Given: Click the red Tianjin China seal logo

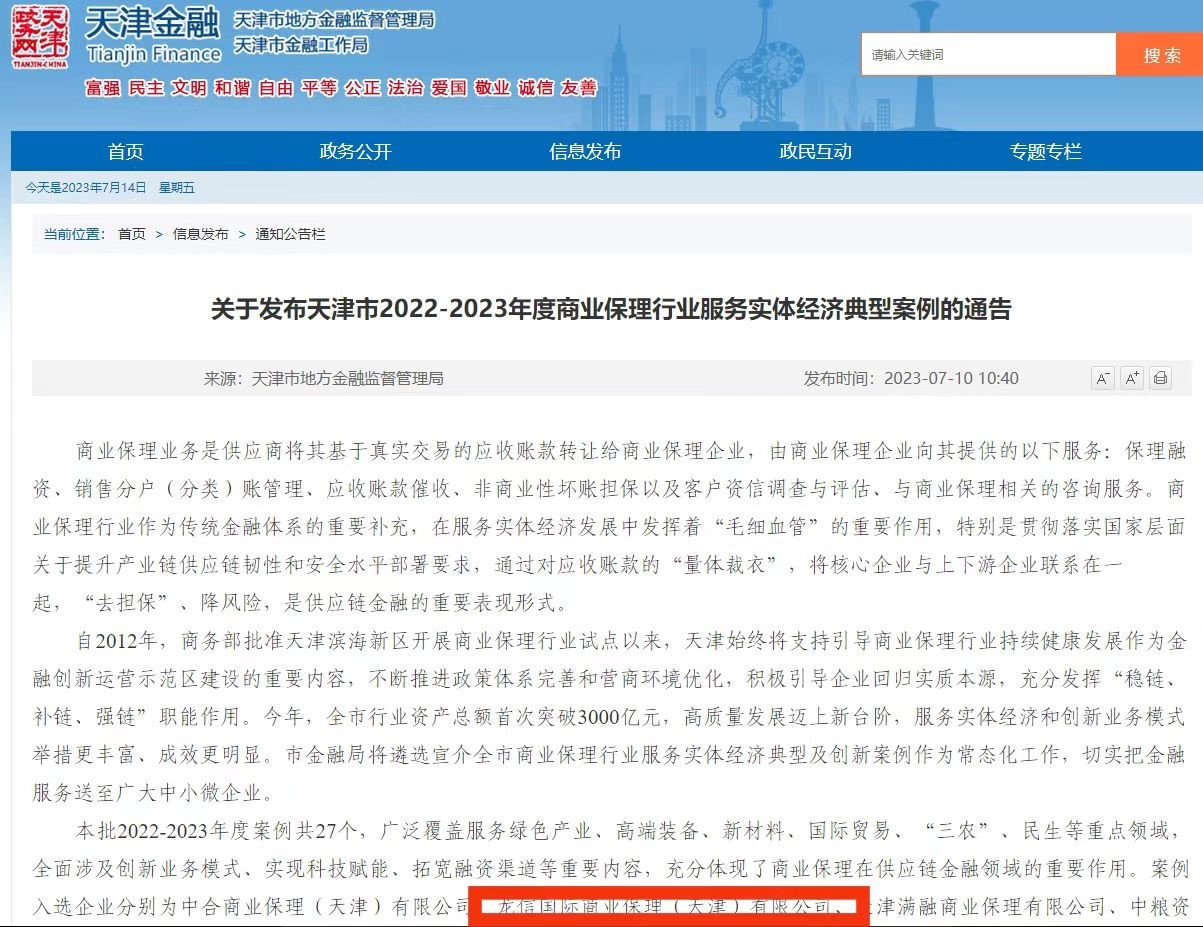Looking at the screenshot, I should pos(41,34).
